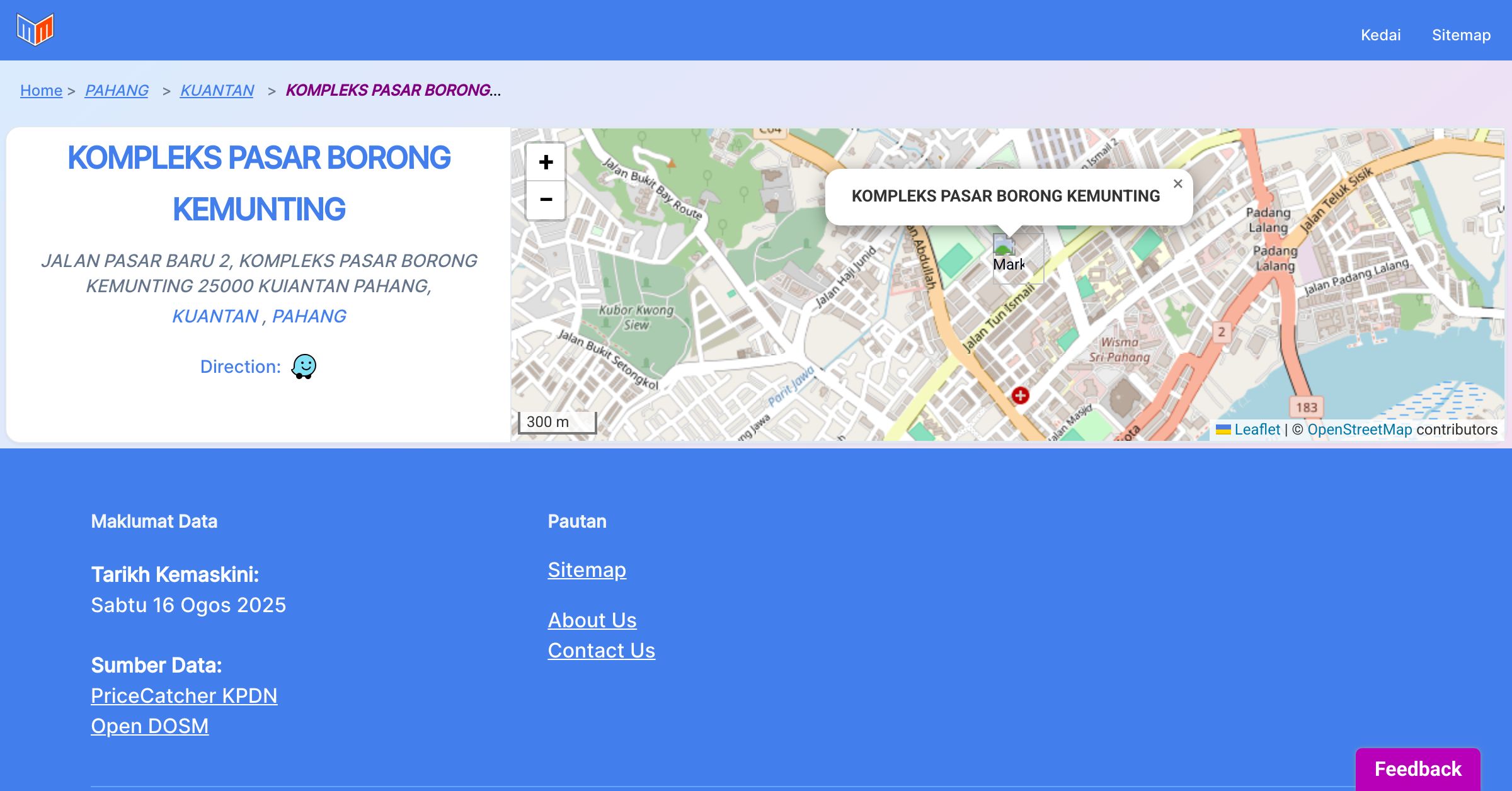
Task: Open KUANTAN breadcrumb link
Action: pyautogui.click(x=217, y=91)
